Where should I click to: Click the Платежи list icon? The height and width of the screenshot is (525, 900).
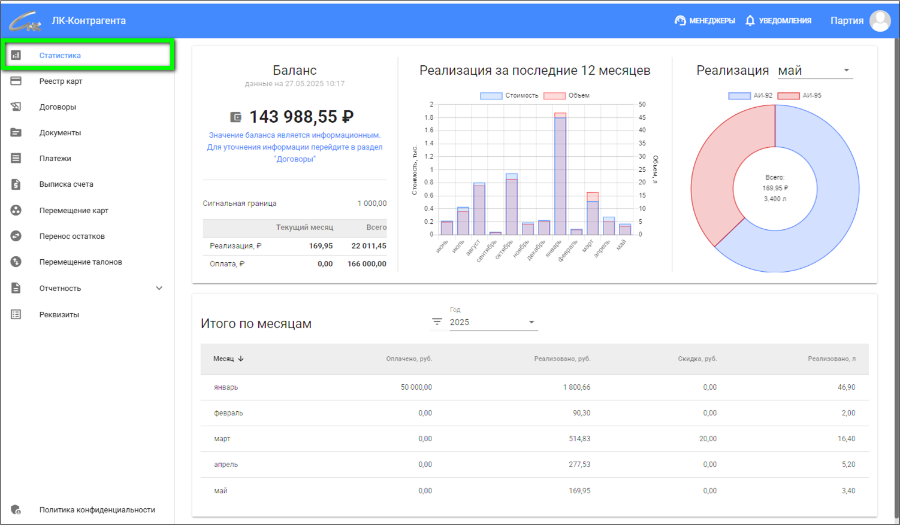(16, 158)
